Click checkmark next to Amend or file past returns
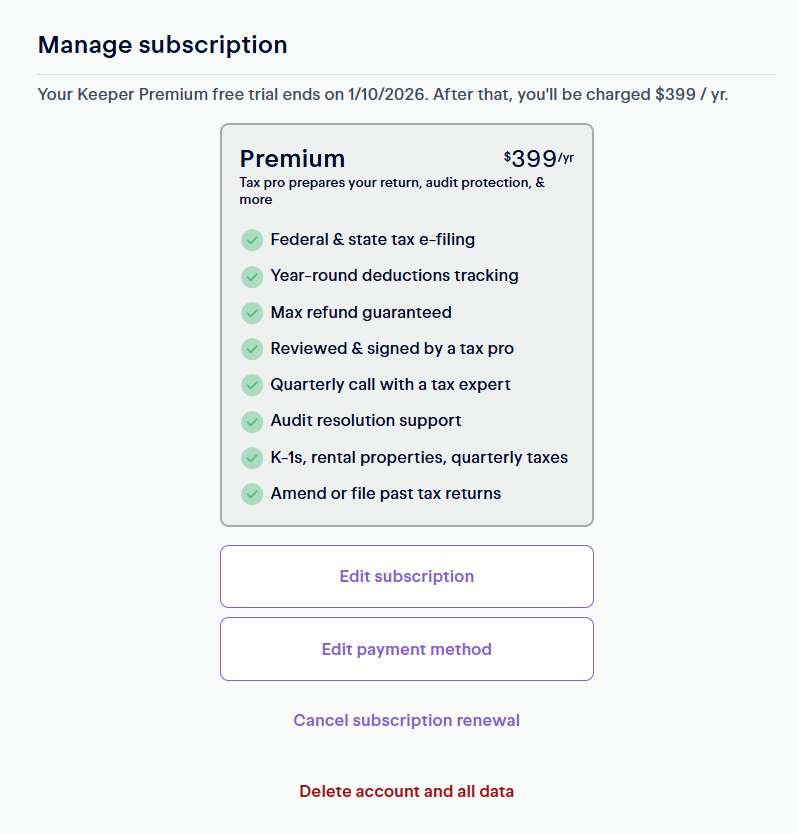 (x=252, y=494)
